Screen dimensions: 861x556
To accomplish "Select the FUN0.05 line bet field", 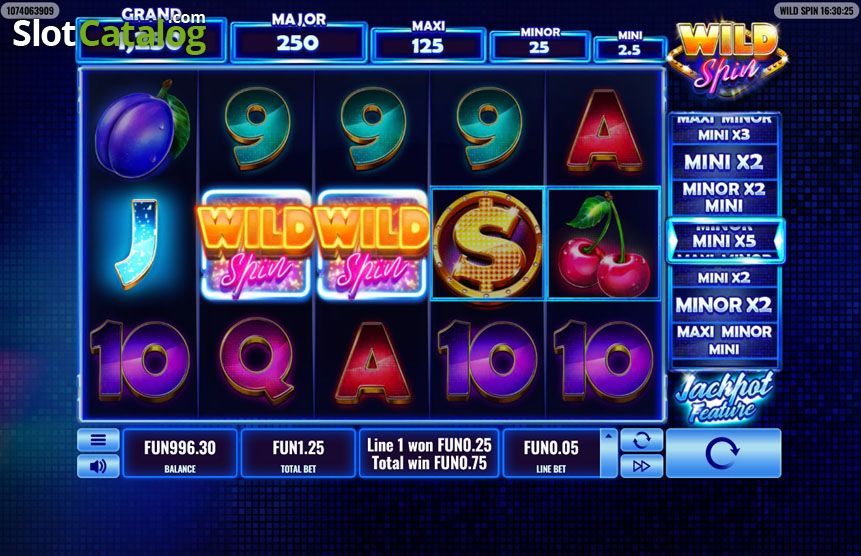I will click(x=551, y=453).
